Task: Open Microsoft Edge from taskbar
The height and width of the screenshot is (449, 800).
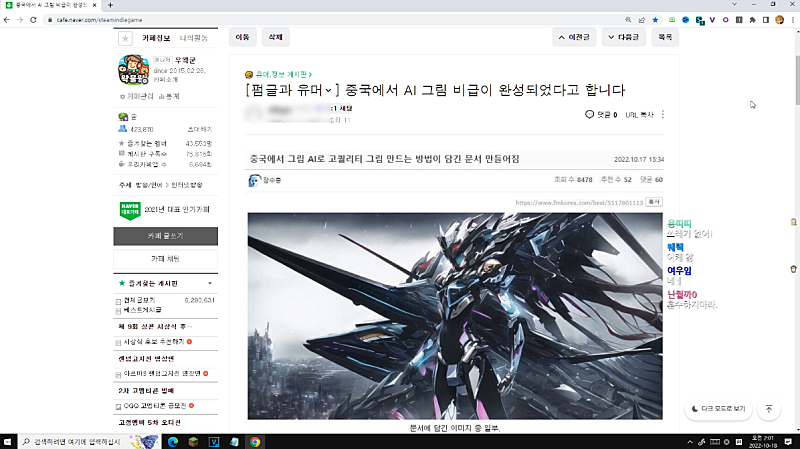Action: pyautogui.click(x=172, y=442)
